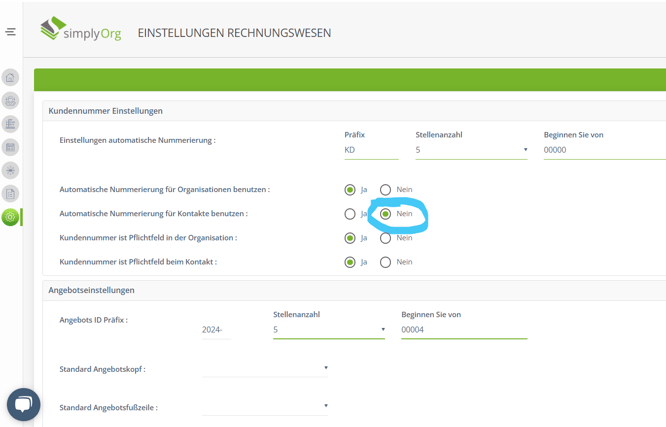Expand Standard Angebotsfußzeile dropdown
The image size is (666, 427).
click(265, 406)
